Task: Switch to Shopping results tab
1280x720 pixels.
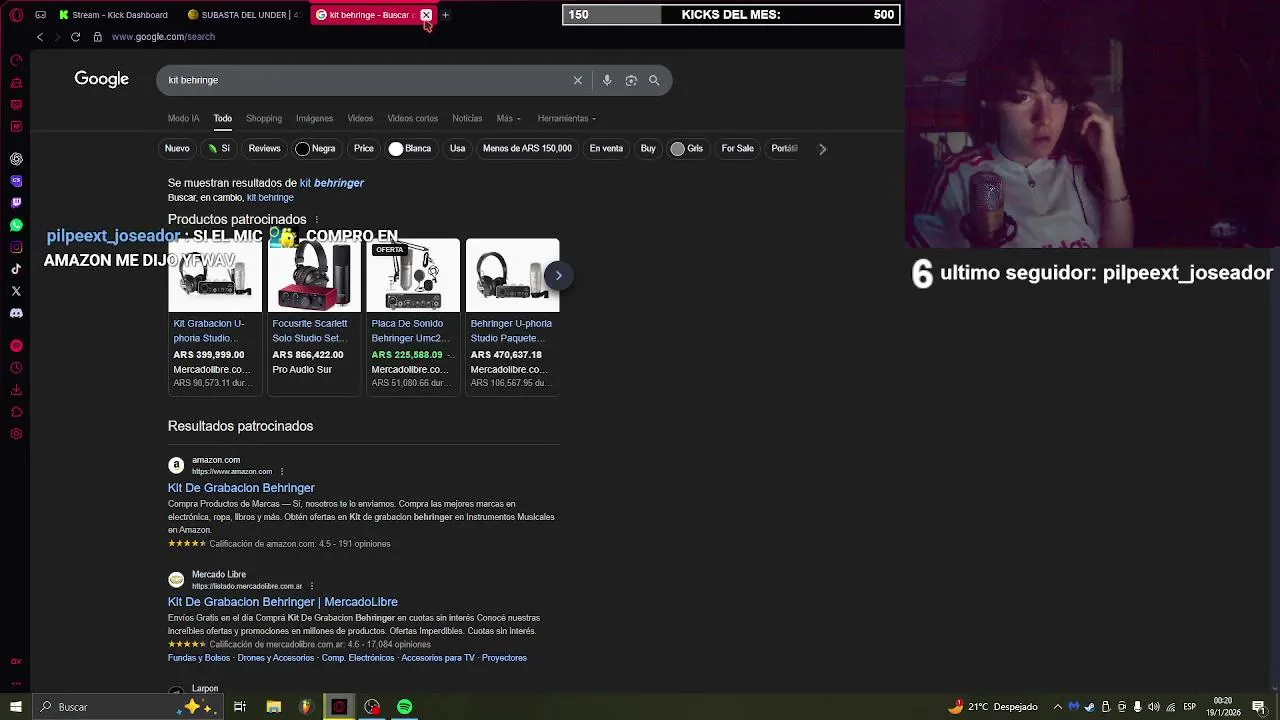Action: coord(264,118)
